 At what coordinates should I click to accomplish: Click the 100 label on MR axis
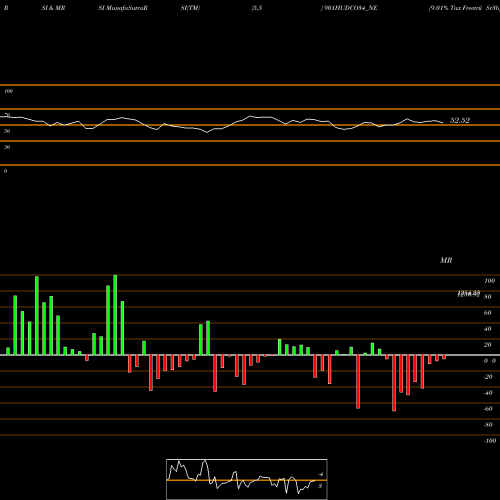(x=489, y=281)
